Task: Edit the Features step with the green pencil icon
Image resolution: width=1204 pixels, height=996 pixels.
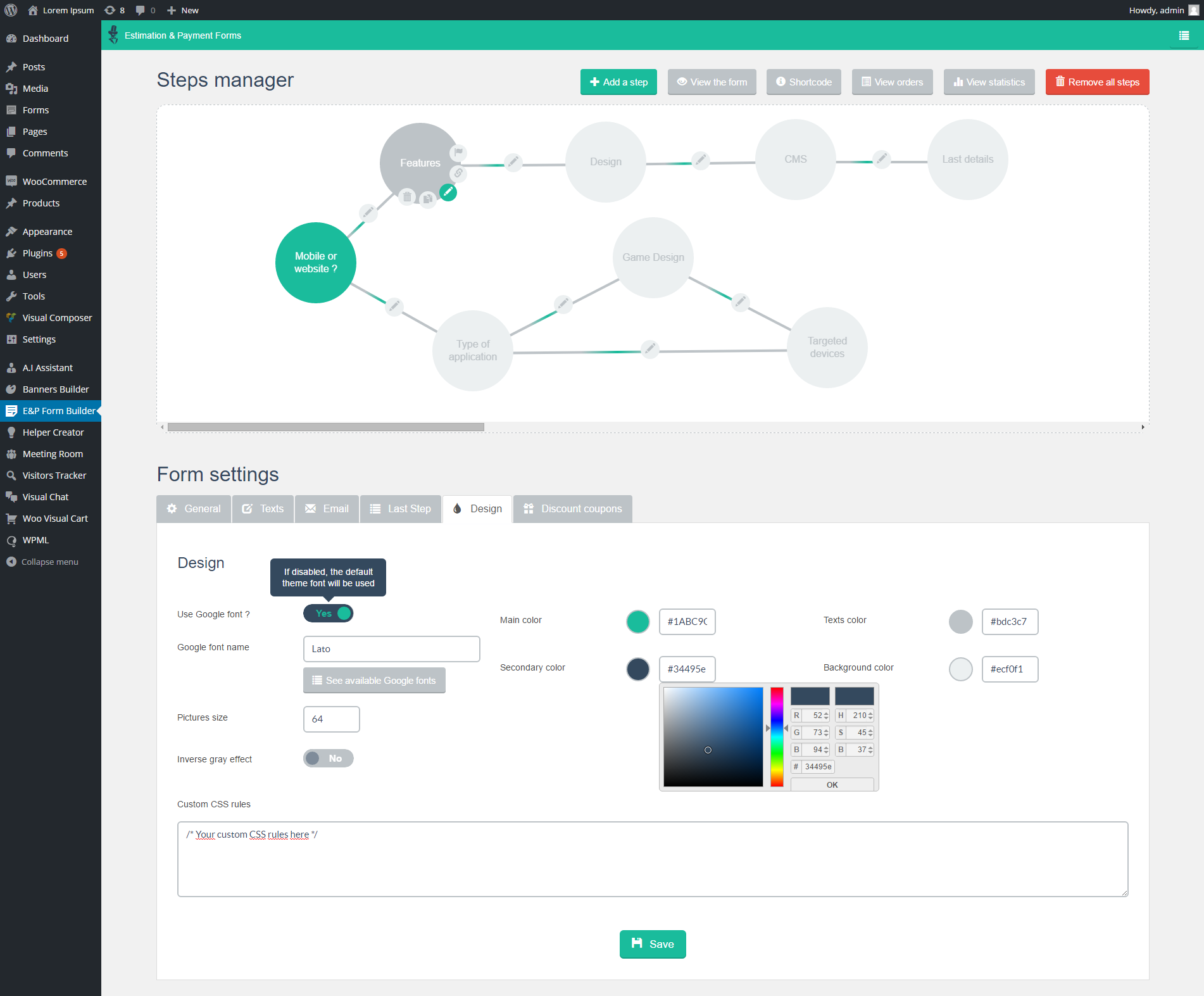Action: (x=448, y=192)
